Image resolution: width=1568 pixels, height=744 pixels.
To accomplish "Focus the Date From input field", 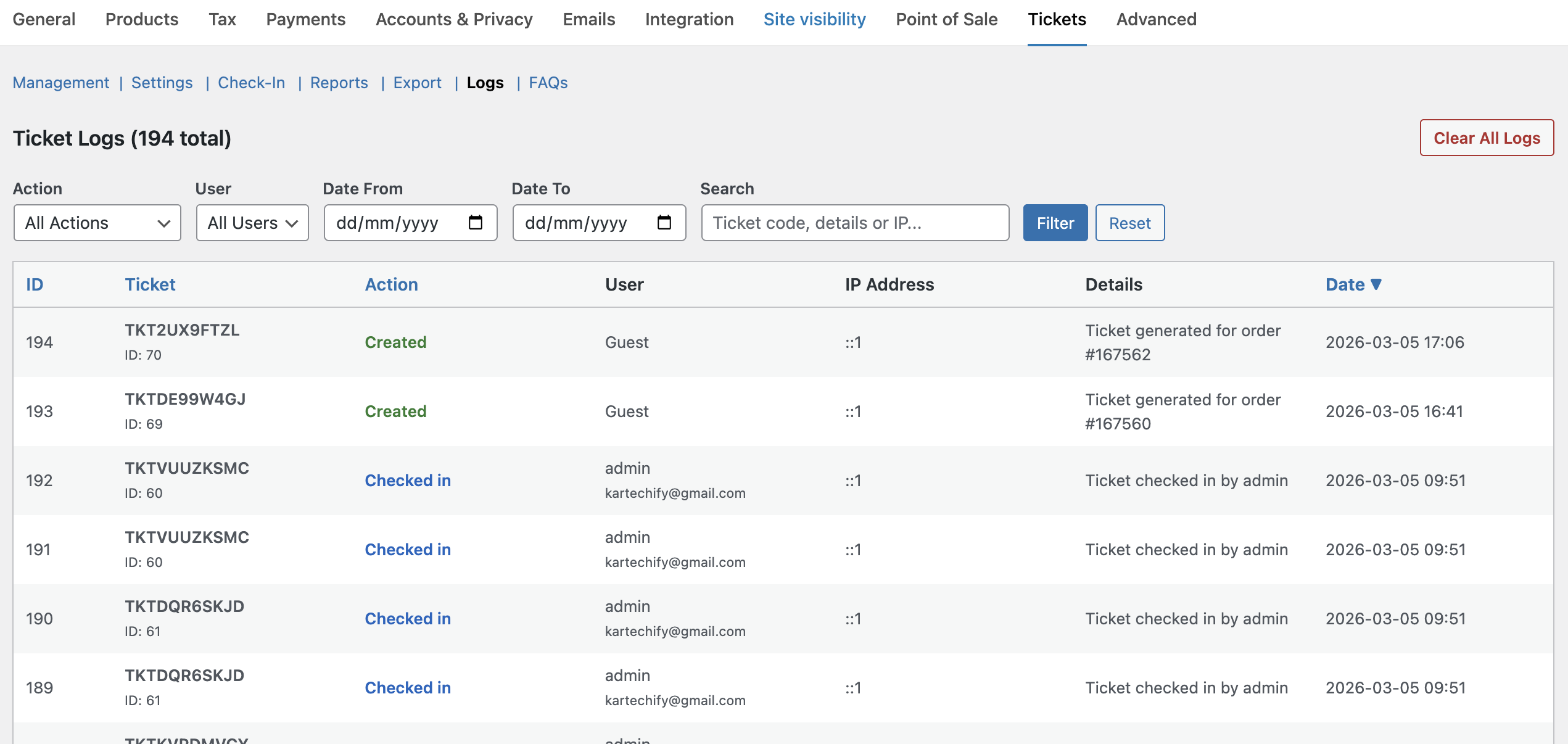I will click(411, 223).
